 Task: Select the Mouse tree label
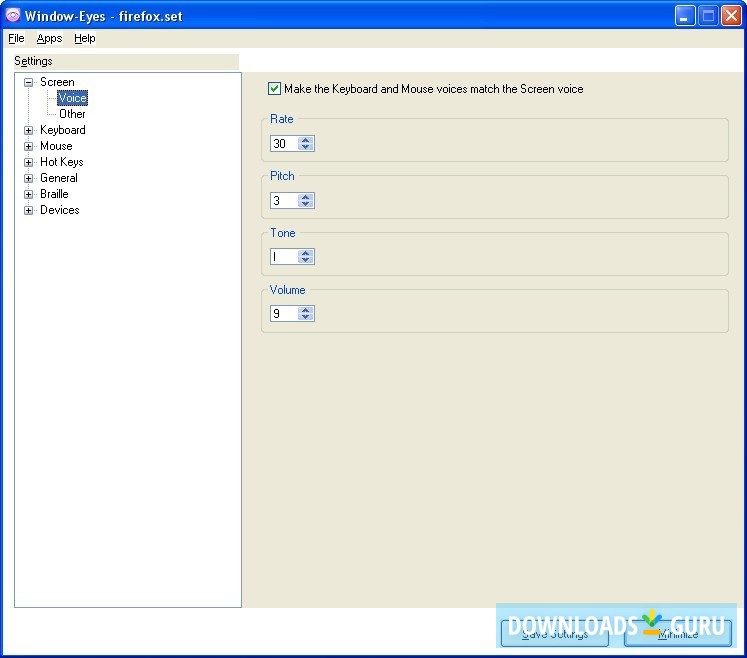pos(56,146)
